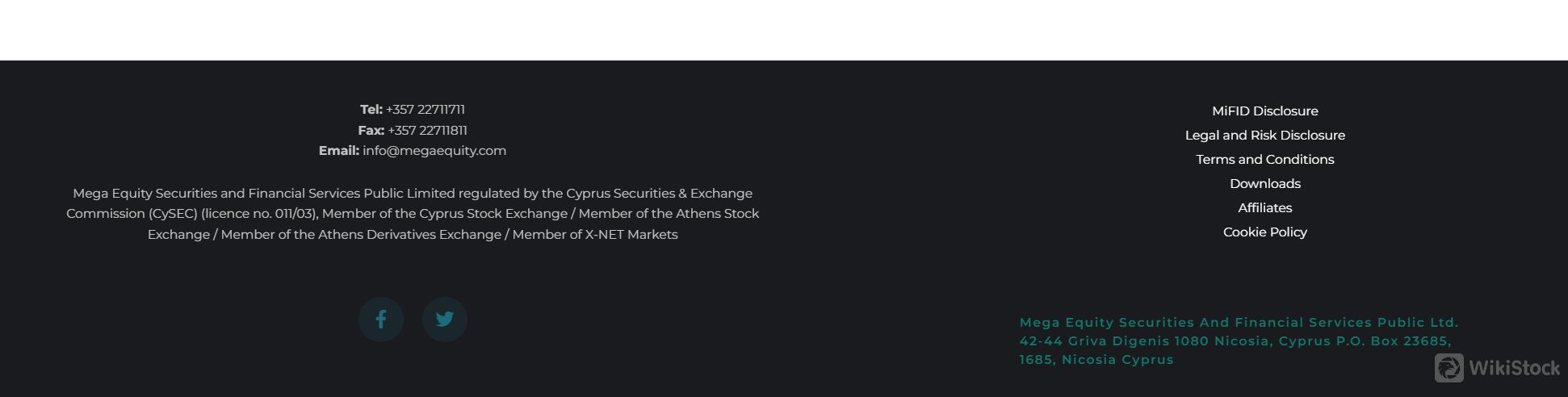Screen dimensions: 1568x397
Task: Click the Griva Digenis address line
Action: click(x=1235, y=341)
